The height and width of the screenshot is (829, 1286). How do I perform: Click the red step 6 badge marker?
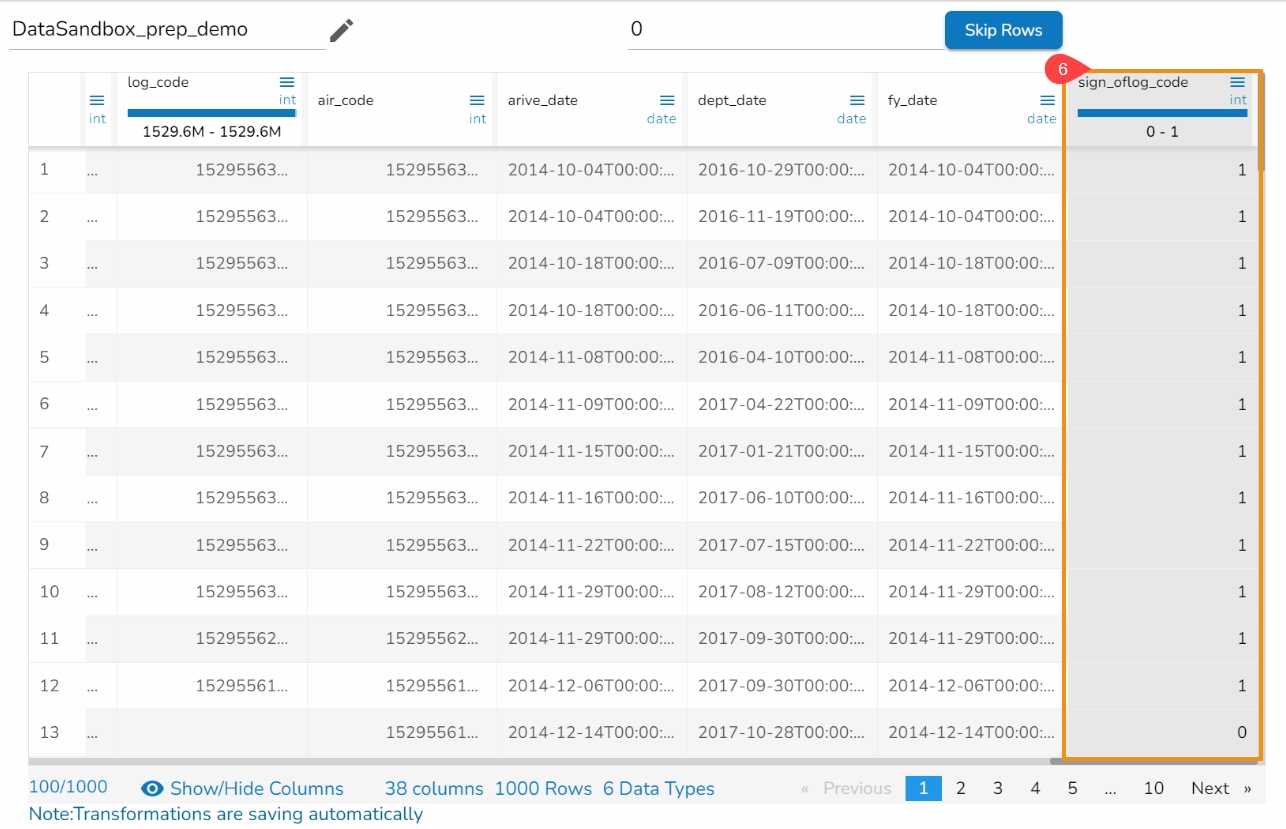pos(1062,70)
